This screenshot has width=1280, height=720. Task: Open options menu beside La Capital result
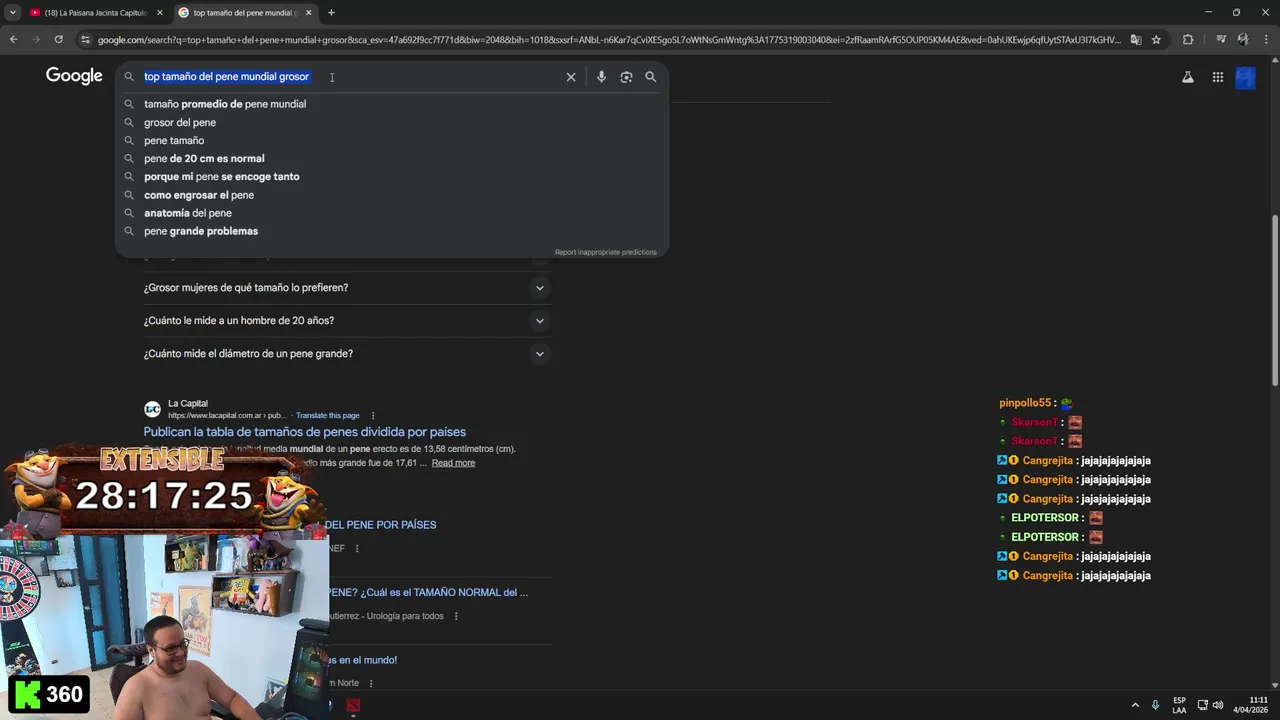pyautogui.click(x=373, y=415)
